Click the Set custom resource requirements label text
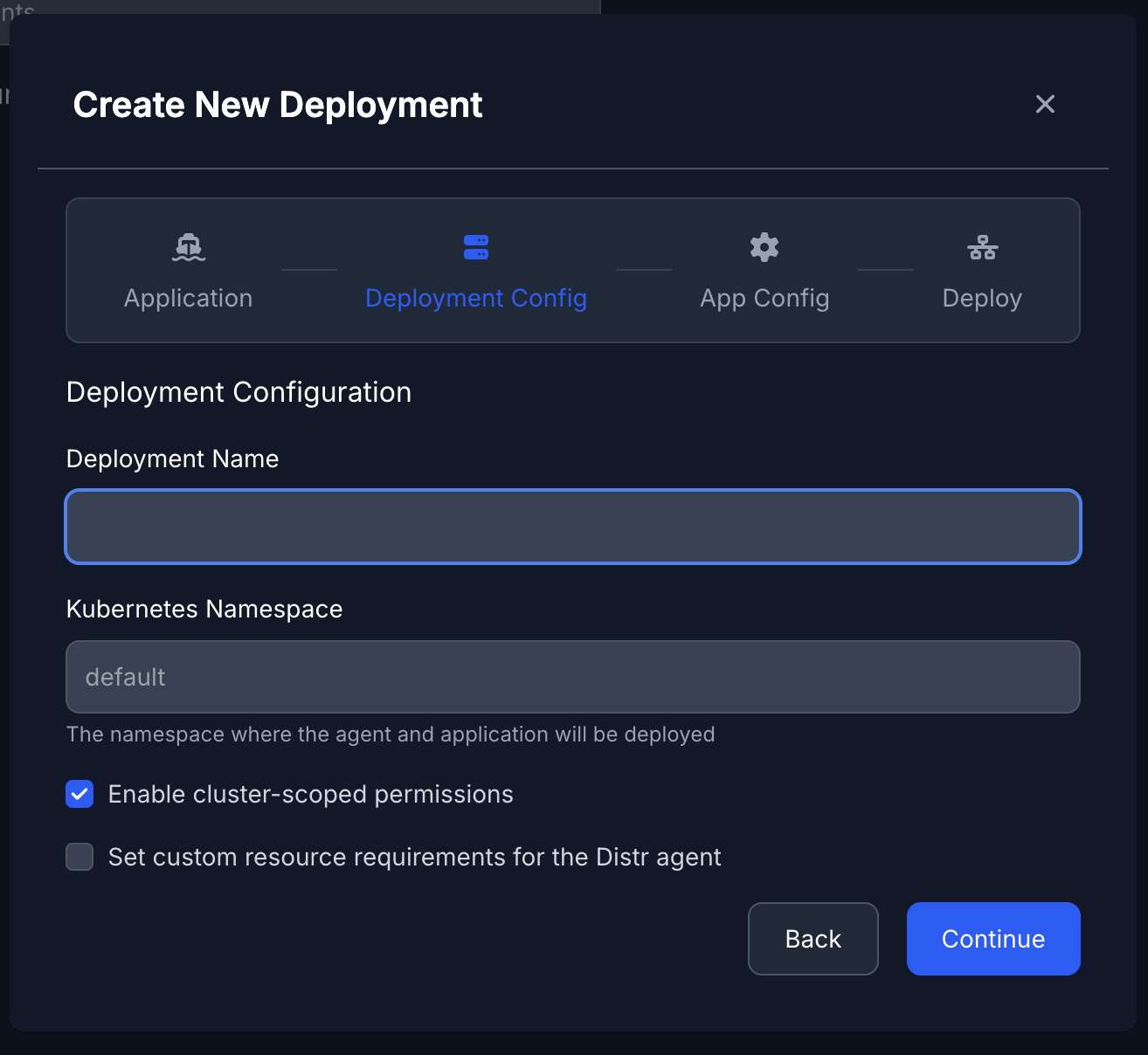Image resolution: width=1148 pixels, height=1055 pixels. pos(415,858)
